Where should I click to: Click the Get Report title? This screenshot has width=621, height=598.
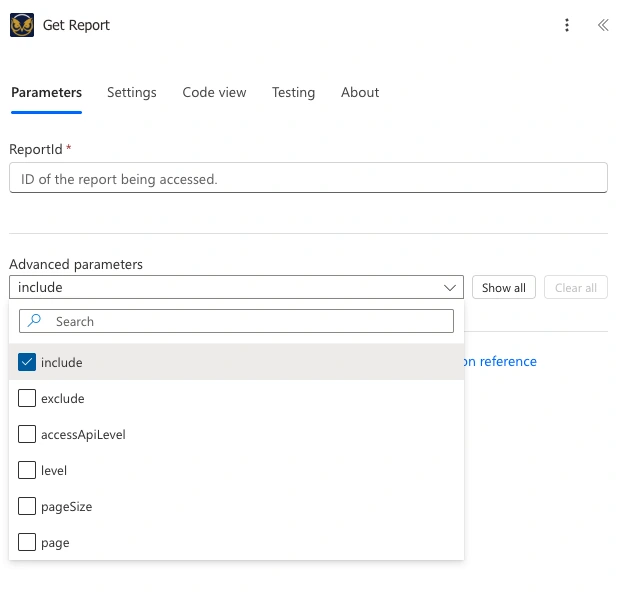[x=76, y=25]
